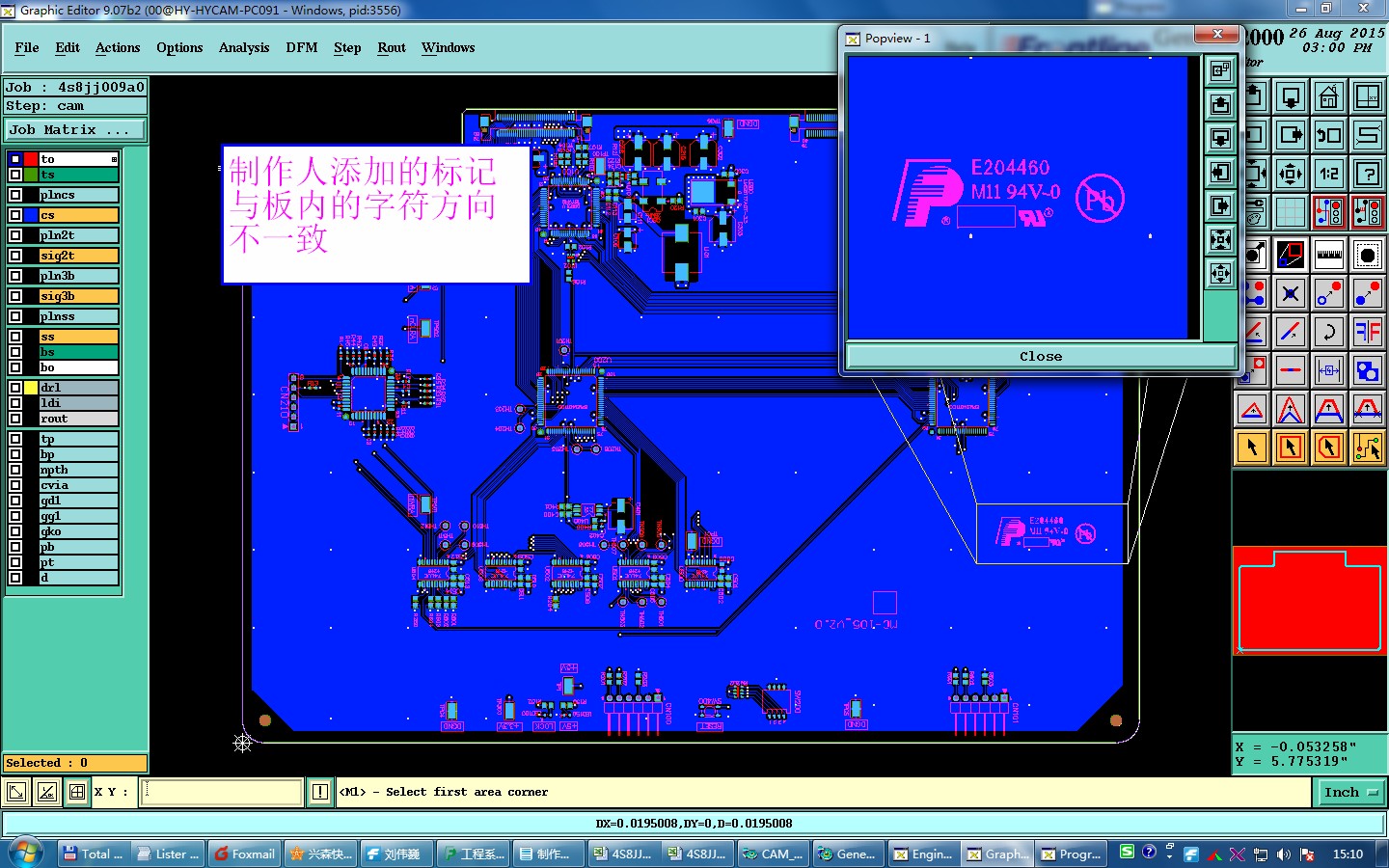Select the octagon feature highlight tool
Screen dimensions: 1389x868
1368,255
